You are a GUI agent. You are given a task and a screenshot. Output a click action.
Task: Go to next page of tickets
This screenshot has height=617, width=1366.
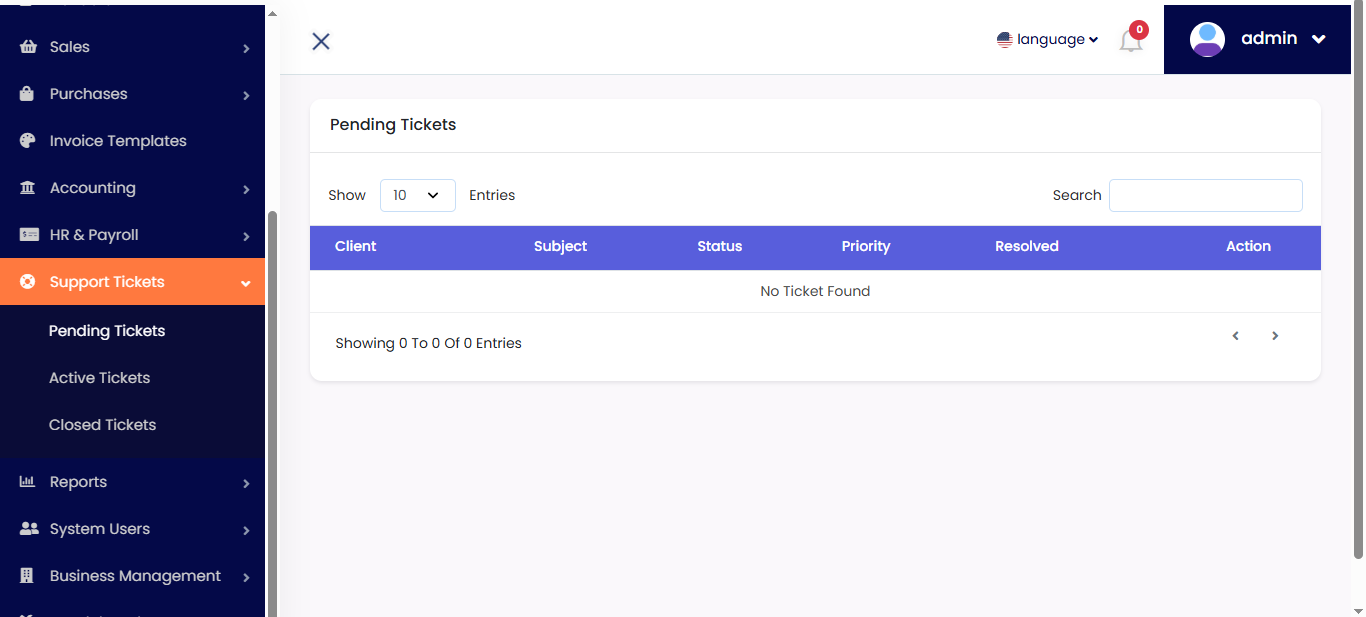(1275, 336)
